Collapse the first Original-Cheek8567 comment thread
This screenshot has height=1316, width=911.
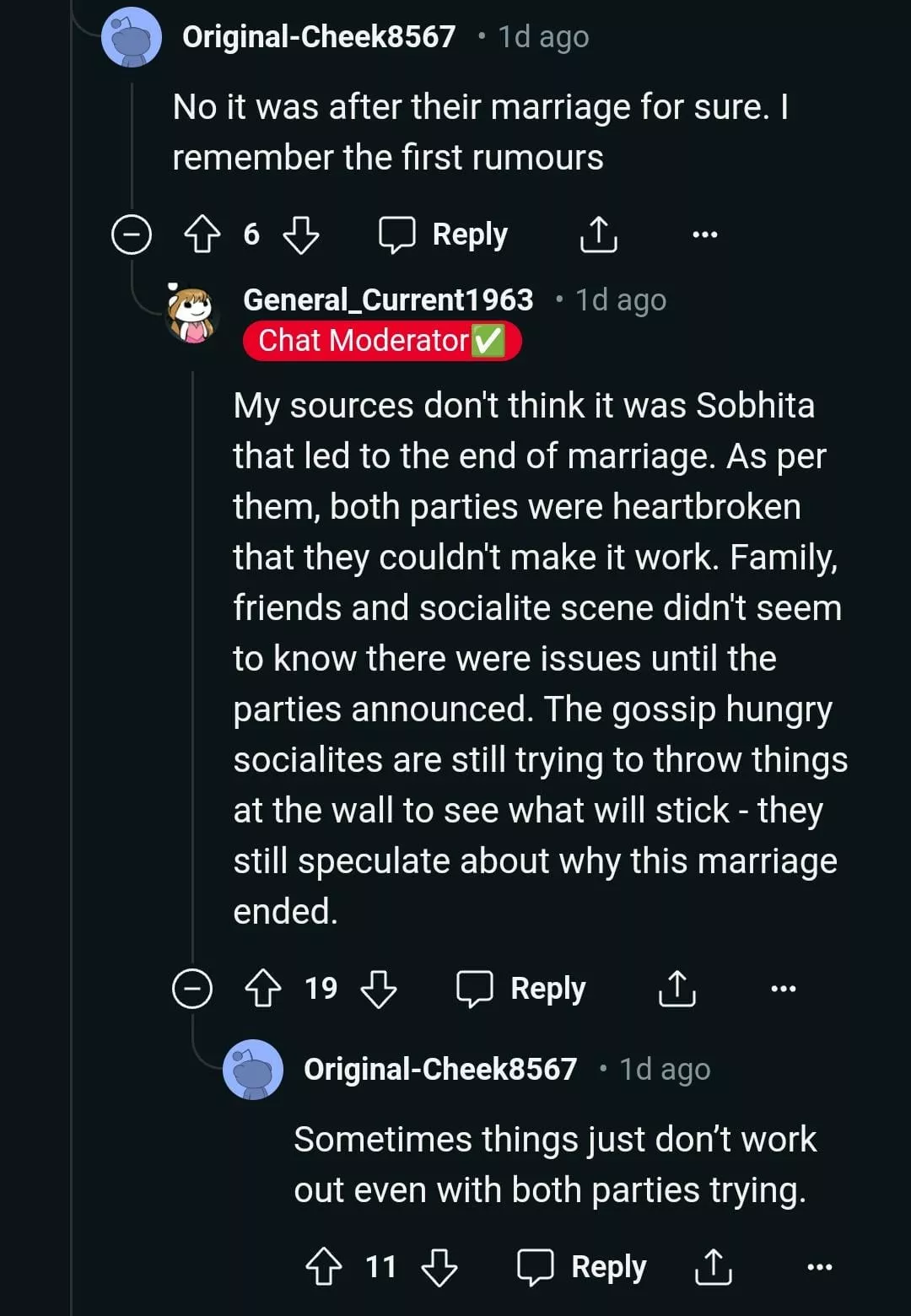point(132,235)
